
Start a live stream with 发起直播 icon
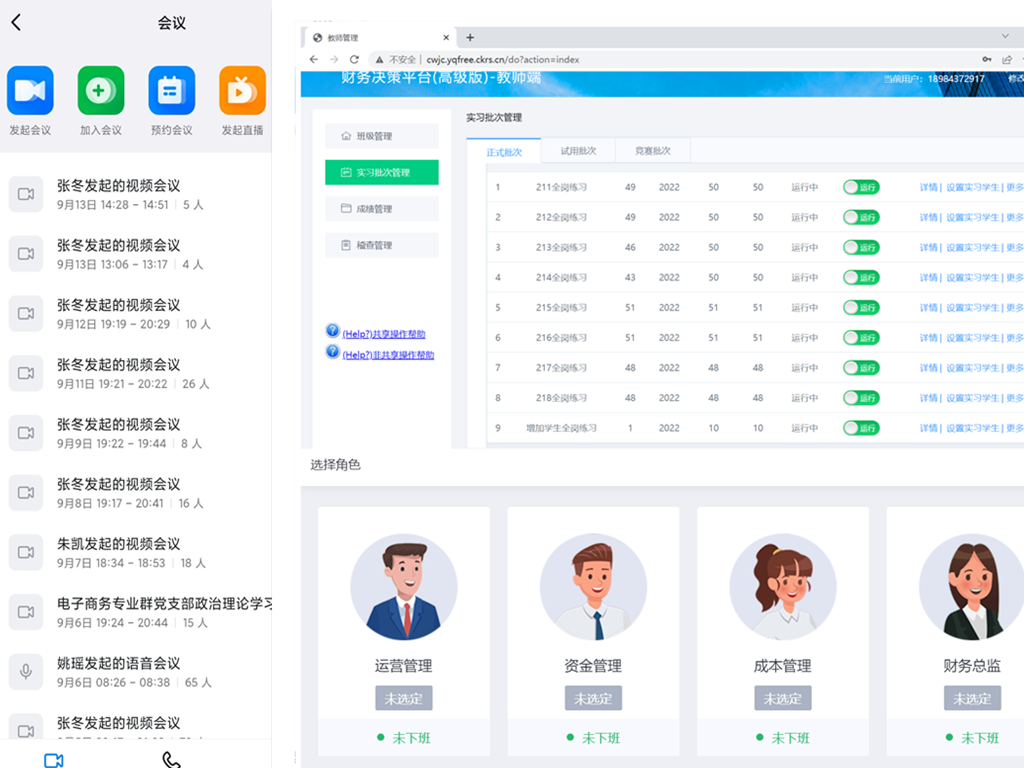pos(242,92)
